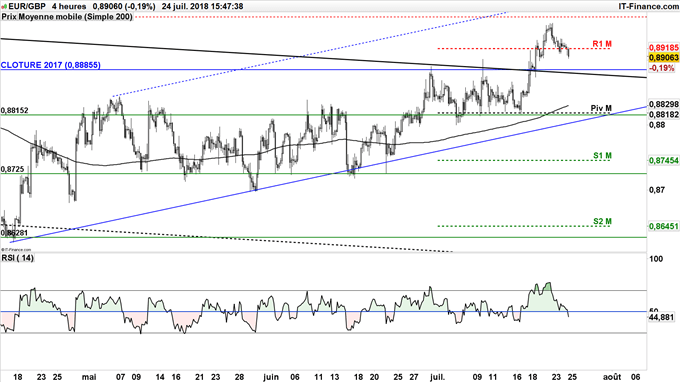Click the red 0,89185 price tag
The width and height of the screenshot is (680, 382).
click(664, 48)
